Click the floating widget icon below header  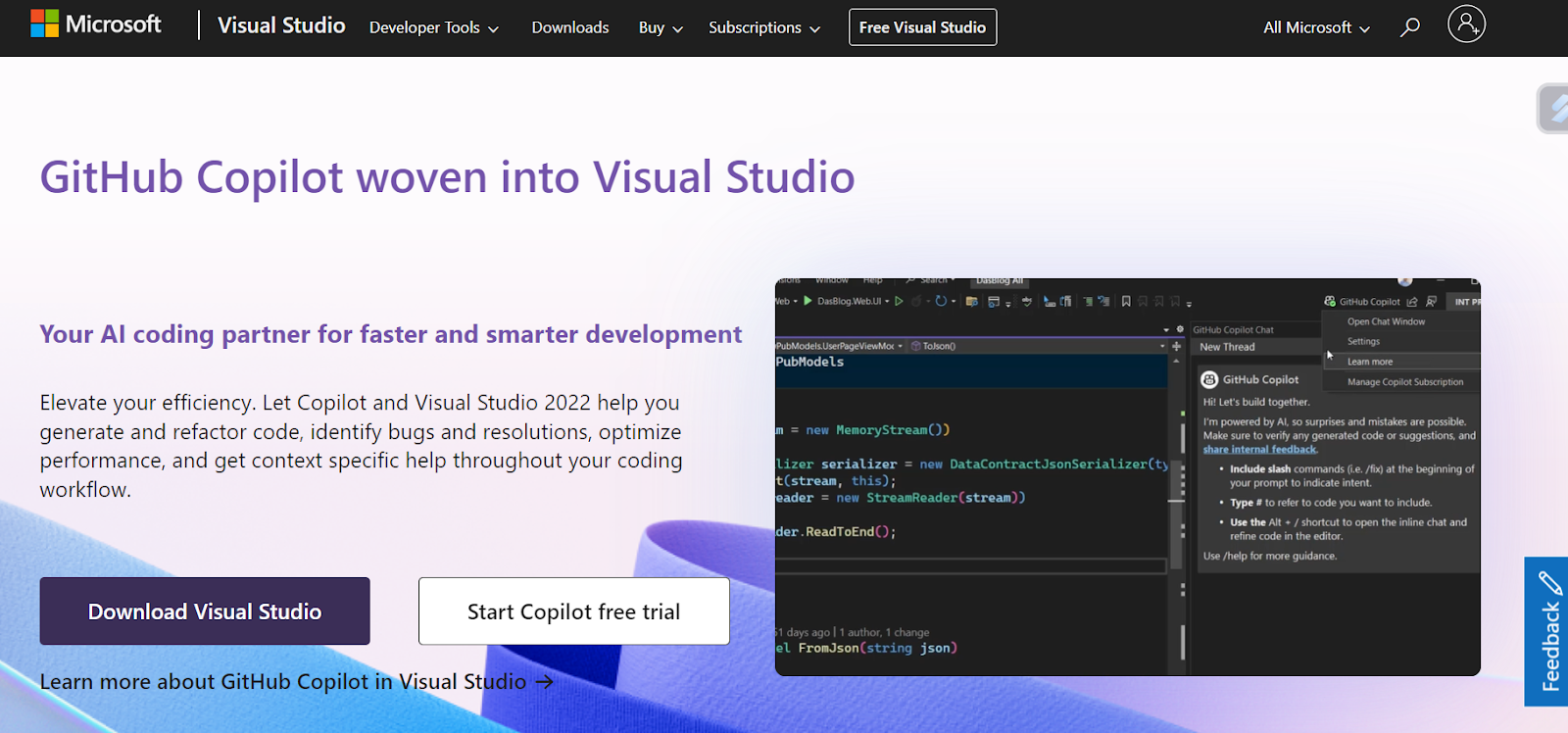coord(1554,108)
